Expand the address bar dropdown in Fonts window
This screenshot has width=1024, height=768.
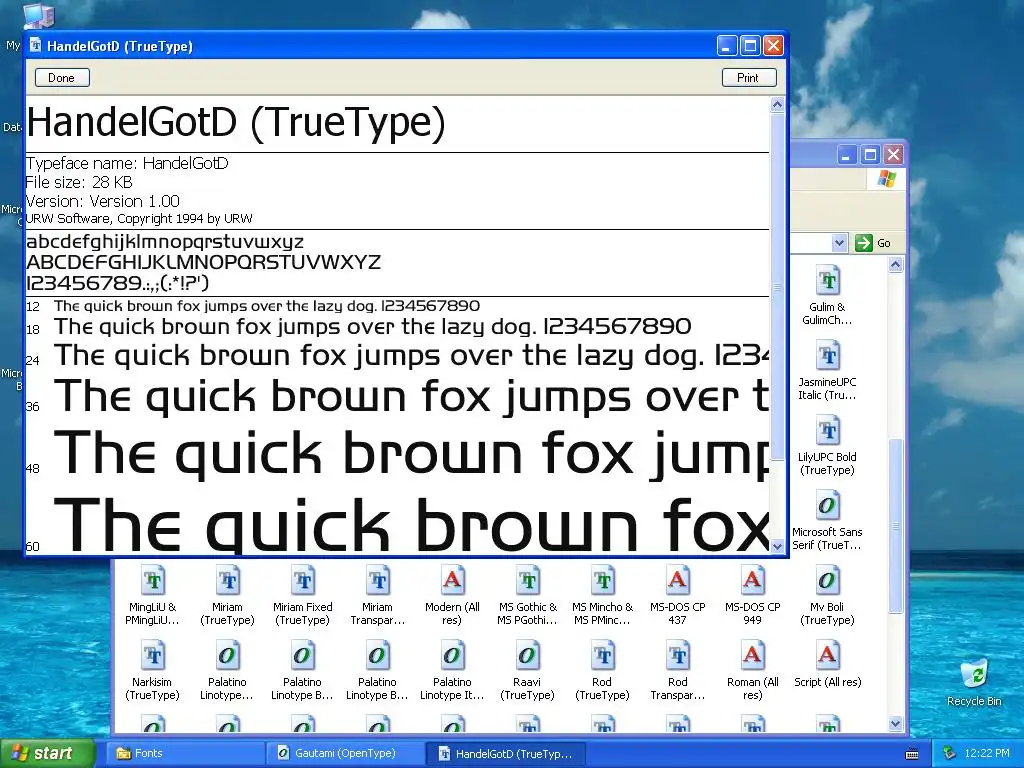tap(839, 243)
